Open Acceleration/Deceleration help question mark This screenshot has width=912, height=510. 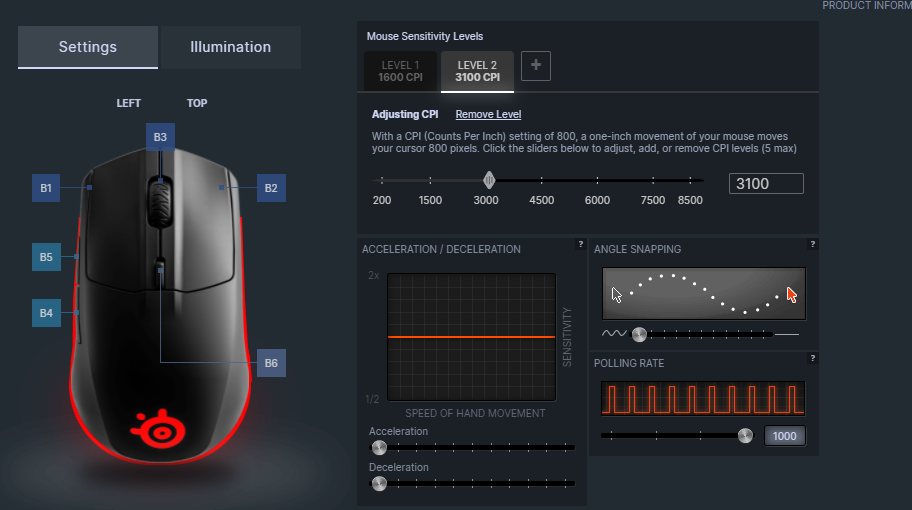pos(580,244)
